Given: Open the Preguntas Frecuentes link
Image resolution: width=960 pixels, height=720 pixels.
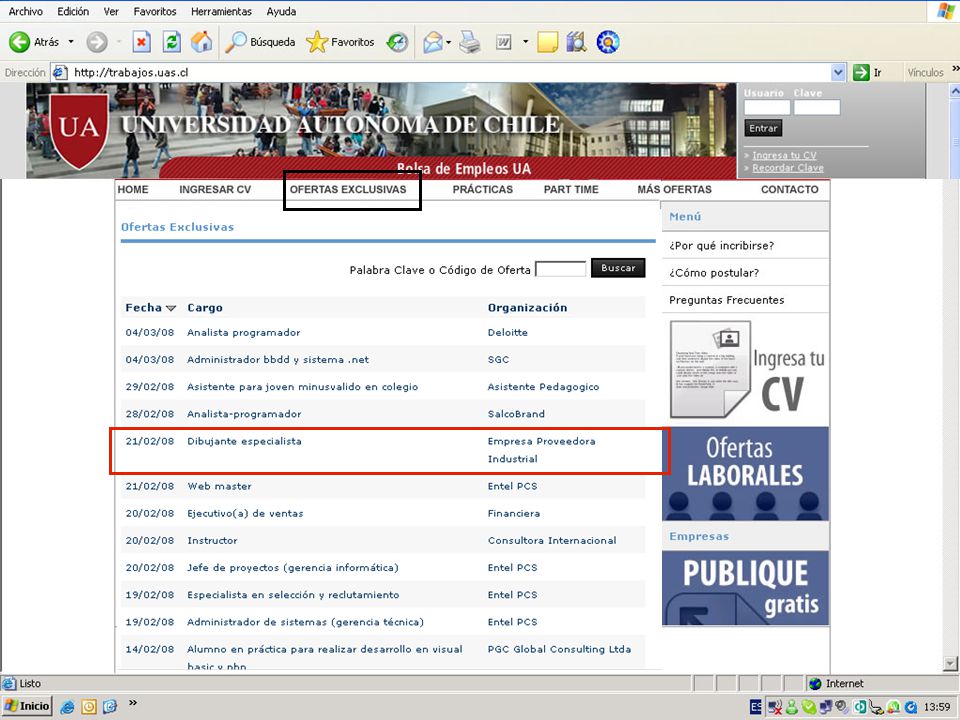Looking at the screenshot, I should click(x=726, y=300).
